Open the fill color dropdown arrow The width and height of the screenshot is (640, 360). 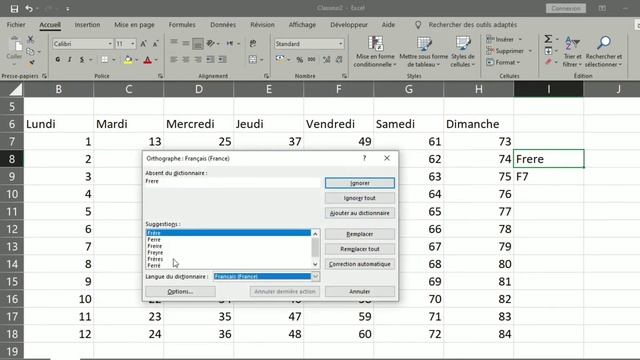[136, 60]
